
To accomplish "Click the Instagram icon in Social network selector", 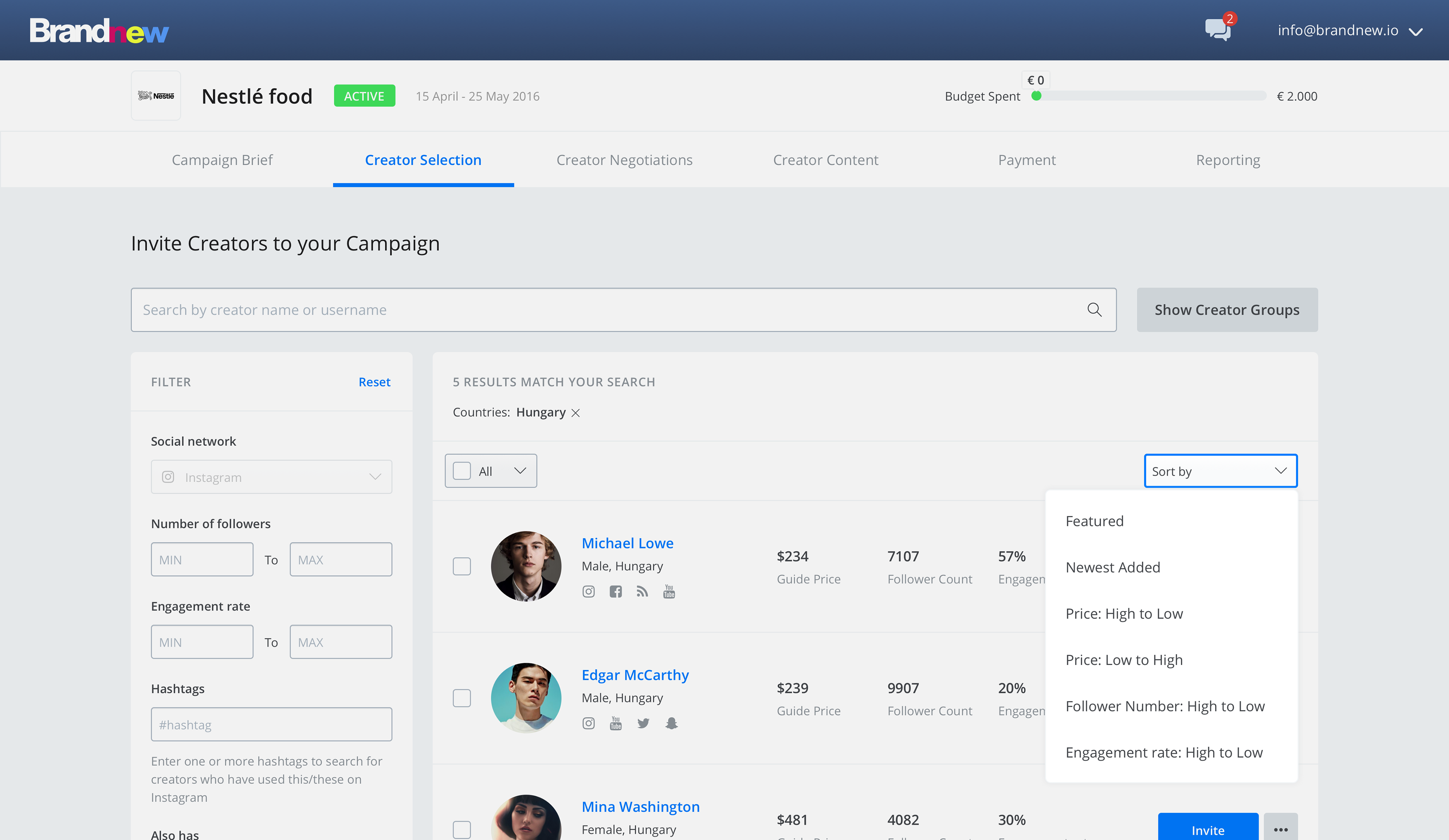I will click(168, 477).
